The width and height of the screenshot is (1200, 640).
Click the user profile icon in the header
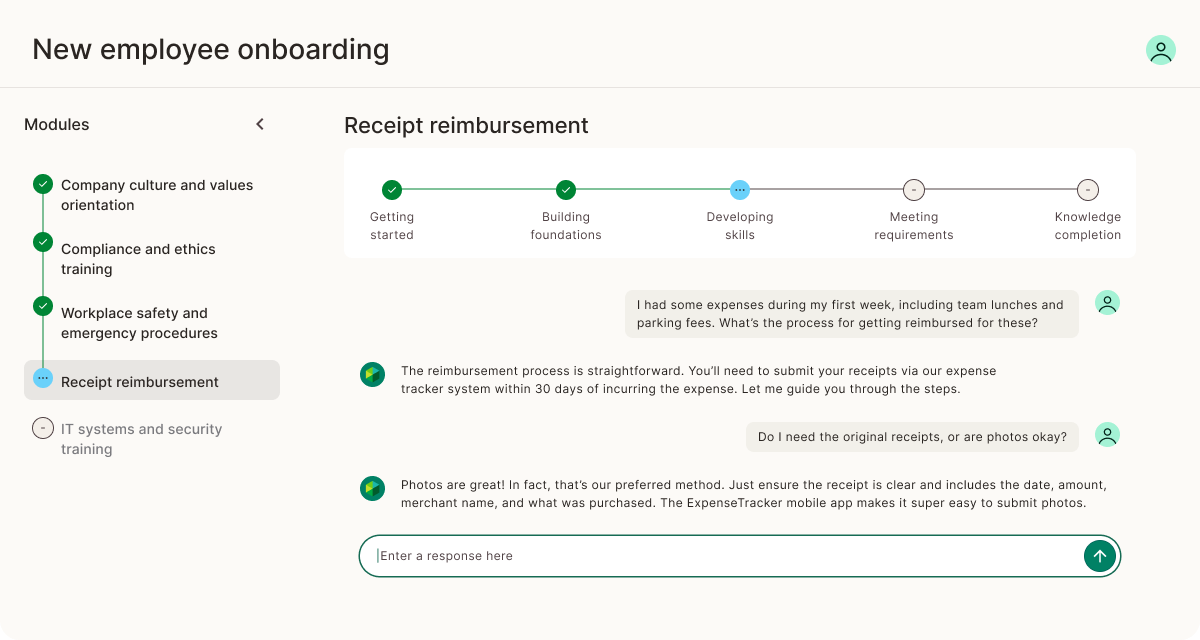point(1160,48)
